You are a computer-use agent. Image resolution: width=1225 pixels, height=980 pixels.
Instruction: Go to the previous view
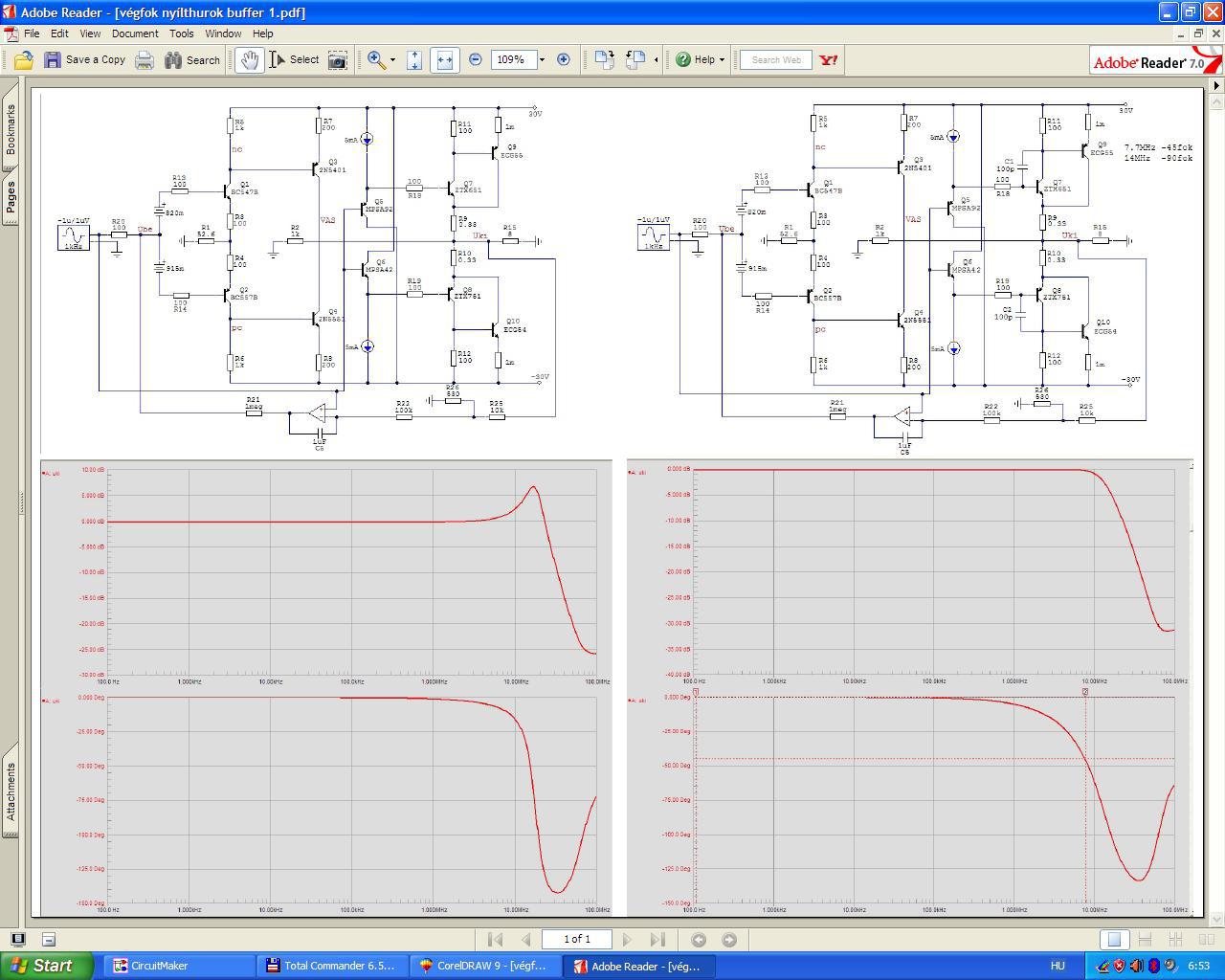coord(699,940)
